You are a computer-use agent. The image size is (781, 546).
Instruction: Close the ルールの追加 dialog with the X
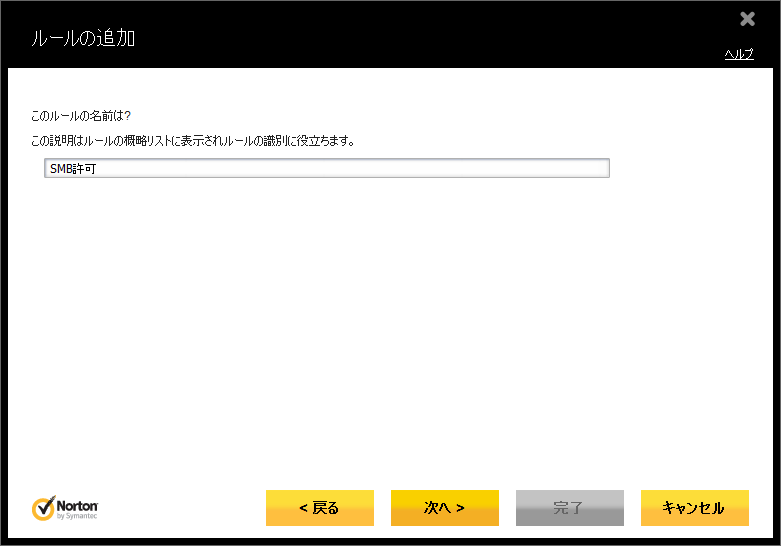pyautogui.click(x=747, y=19)
